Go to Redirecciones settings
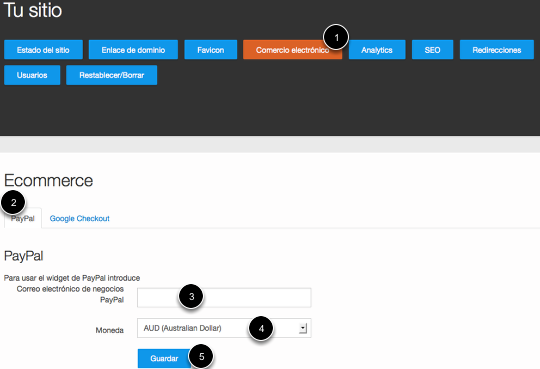This screenshot has width=540, height=369. (497, 50)
